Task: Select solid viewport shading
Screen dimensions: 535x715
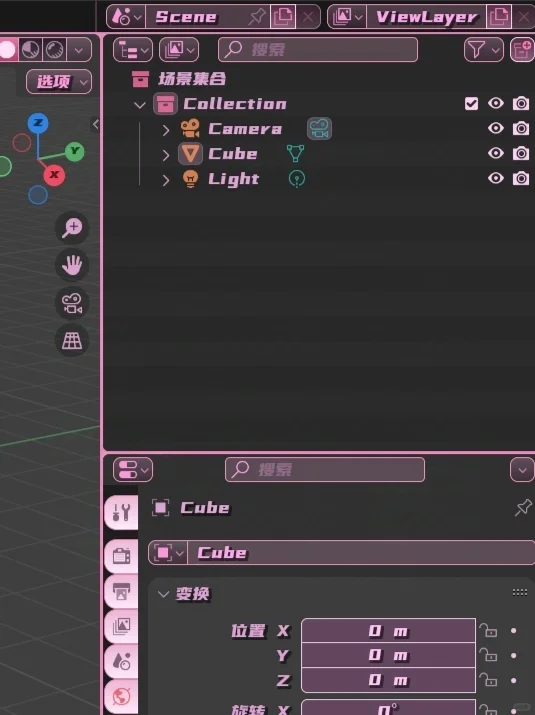Action: [x=8, y=49]
